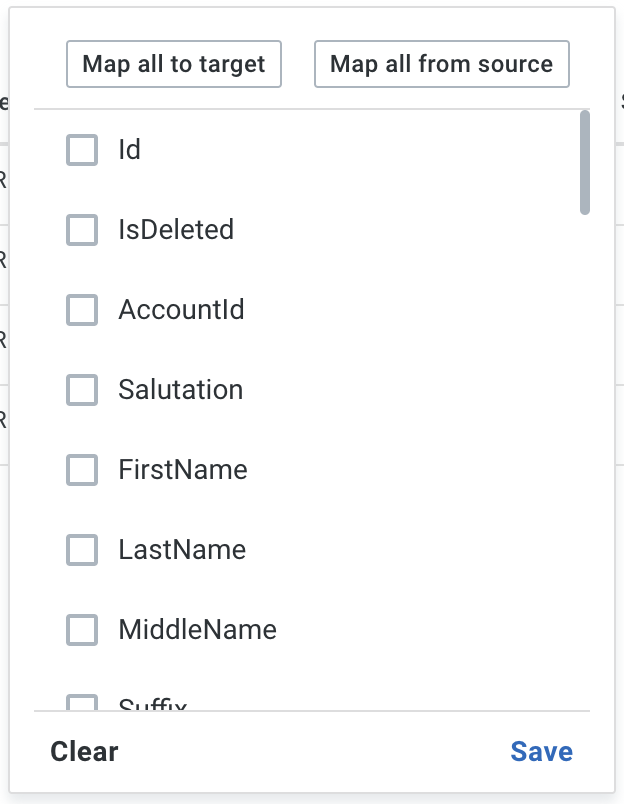
Task: Click the field list scrollbar thumb
Action: click(x=585, y=162)
